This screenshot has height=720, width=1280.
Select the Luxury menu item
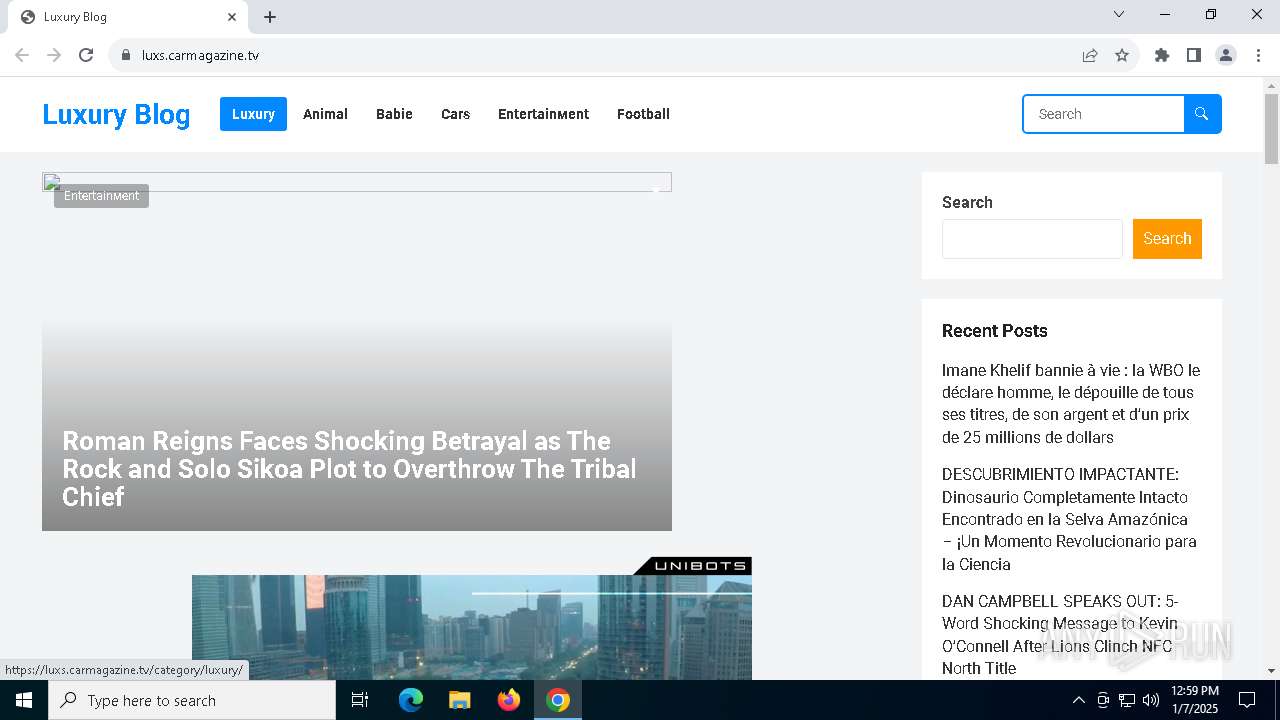coord(253,114)
